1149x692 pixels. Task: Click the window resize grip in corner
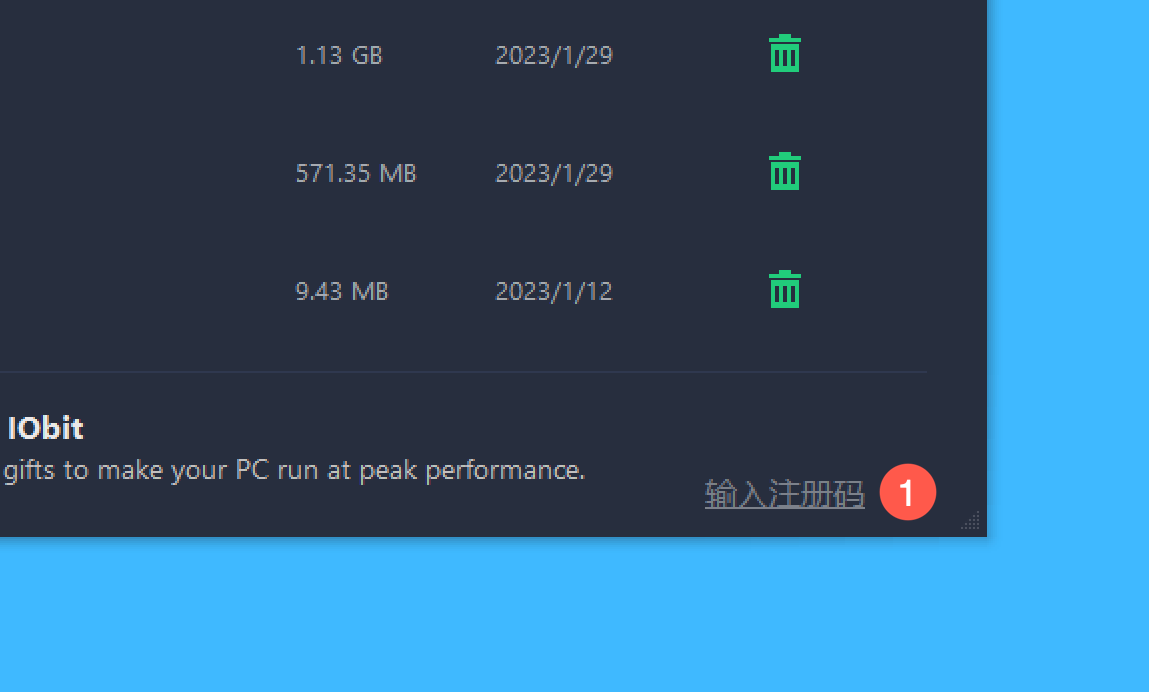tap(971, 520)
